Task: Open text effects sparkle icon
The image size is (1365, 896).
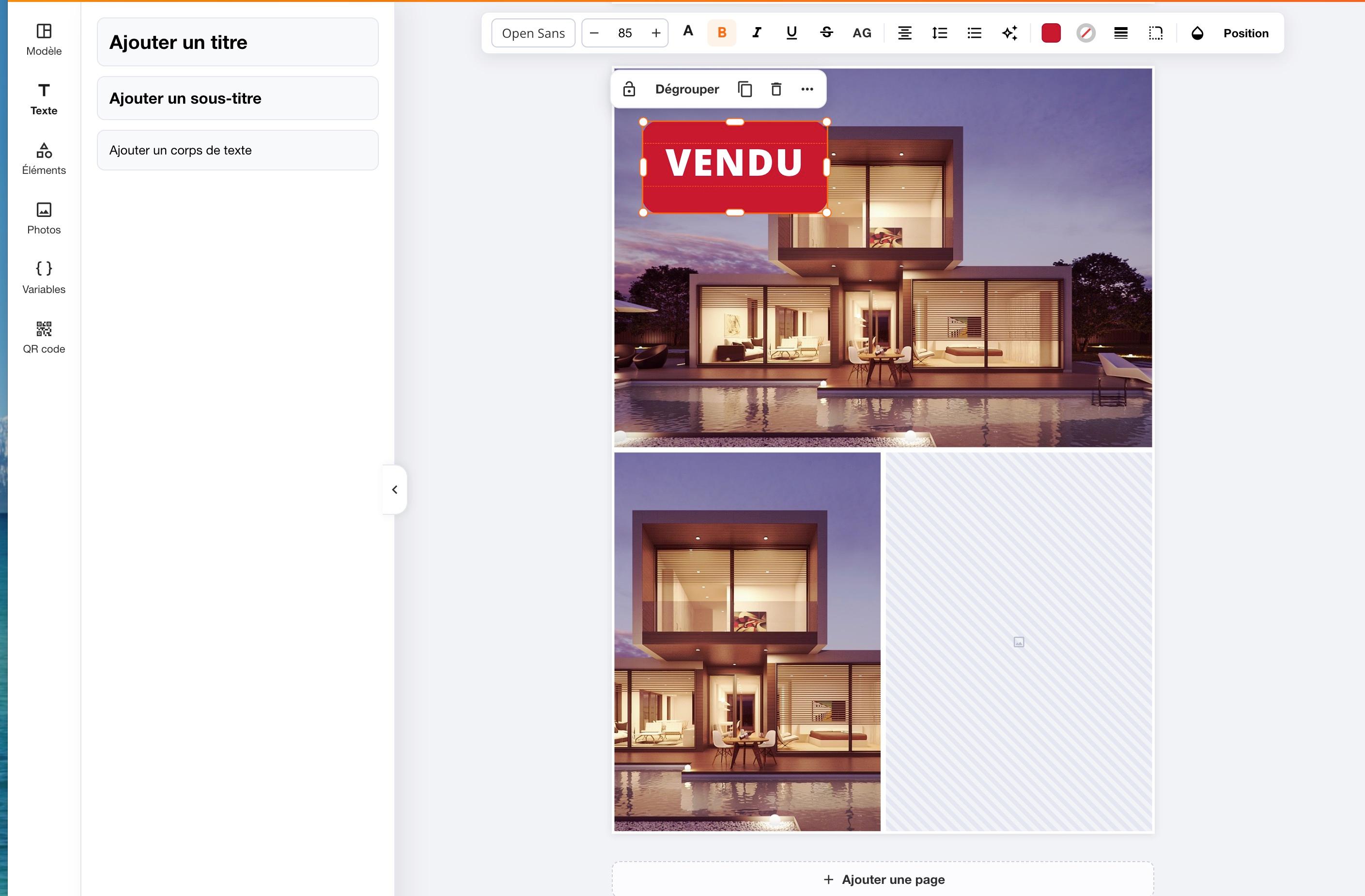Action: [x=1009, y=33]
